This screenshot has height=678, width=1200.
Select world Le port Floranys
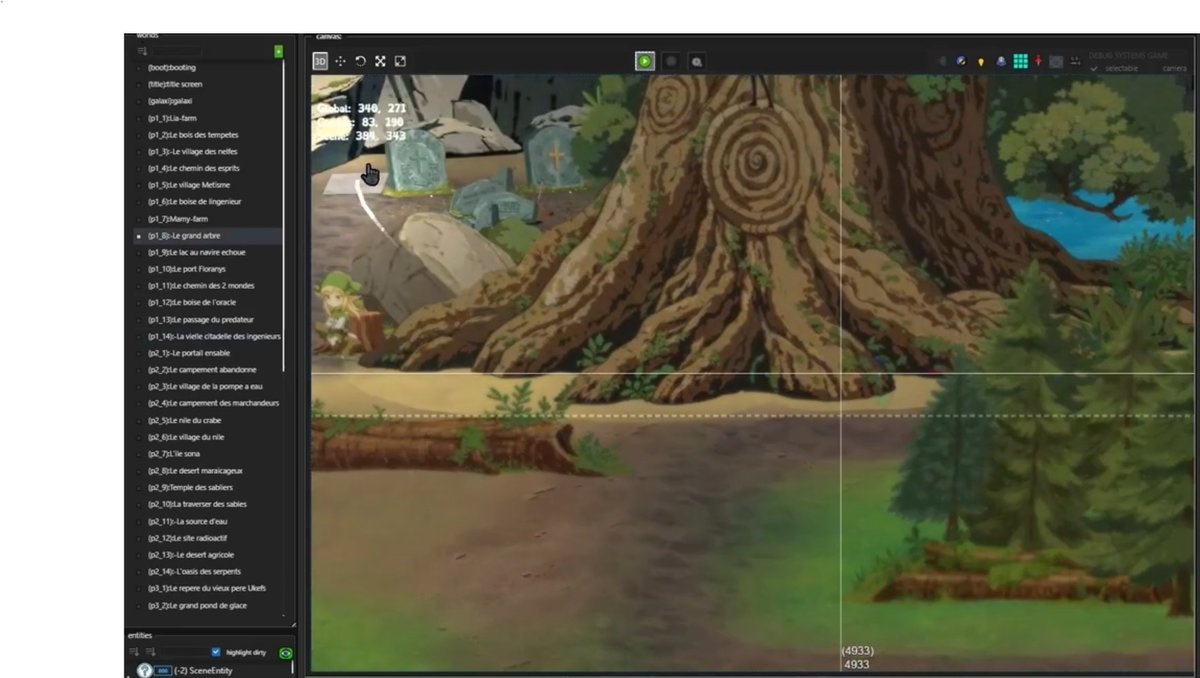(209, 269)
